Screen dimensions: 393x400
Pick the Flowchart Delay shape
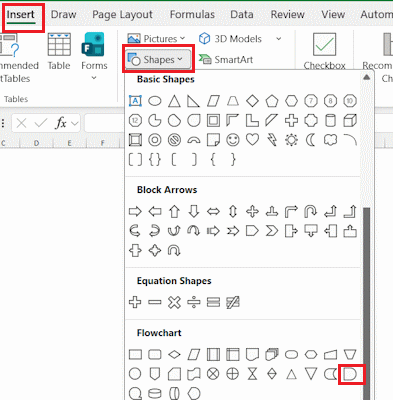350,374
